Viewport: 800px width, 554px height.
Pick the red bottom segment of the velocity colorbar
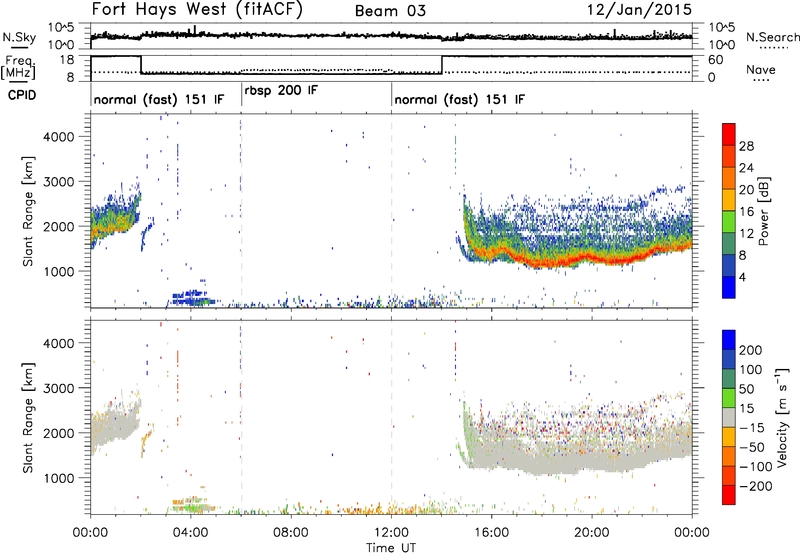[x=729, y=495]
